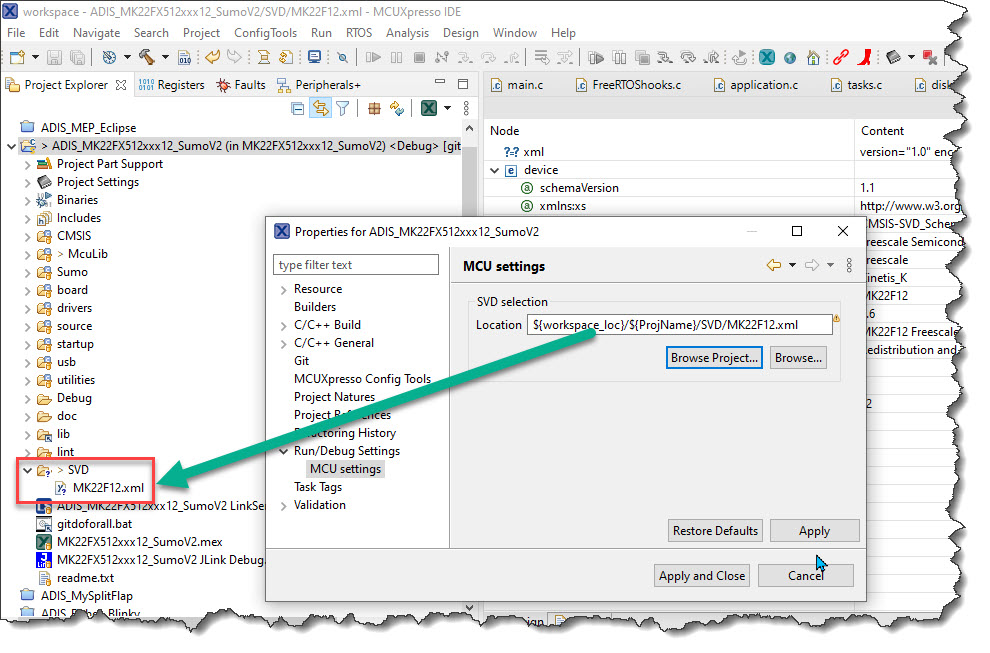Click the Browse Project... button
This screenshot has height=653, width=990.
click(x=715, y=357)
